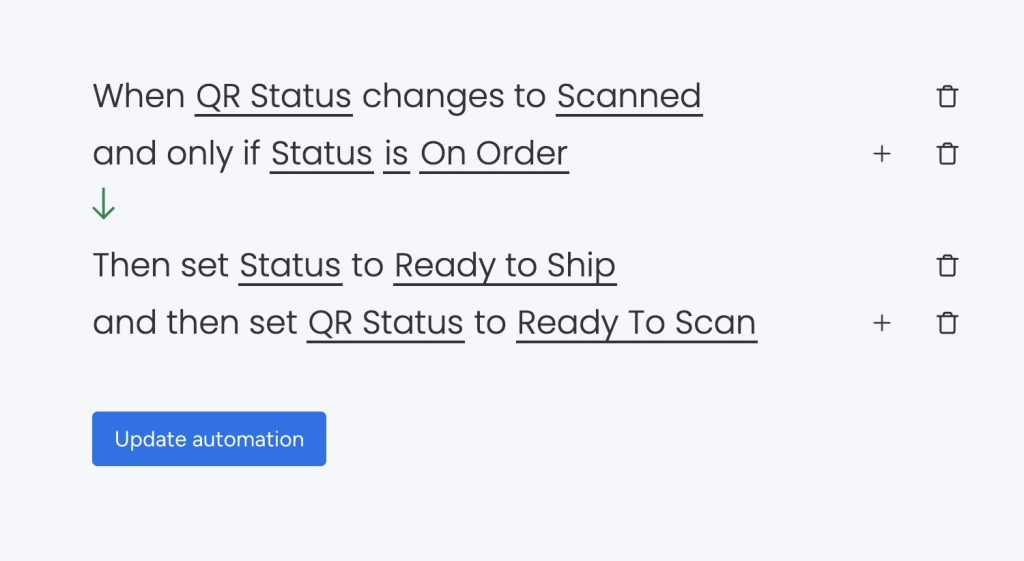
Task: Click the 'When' trigger label
Action: point(138,97)
